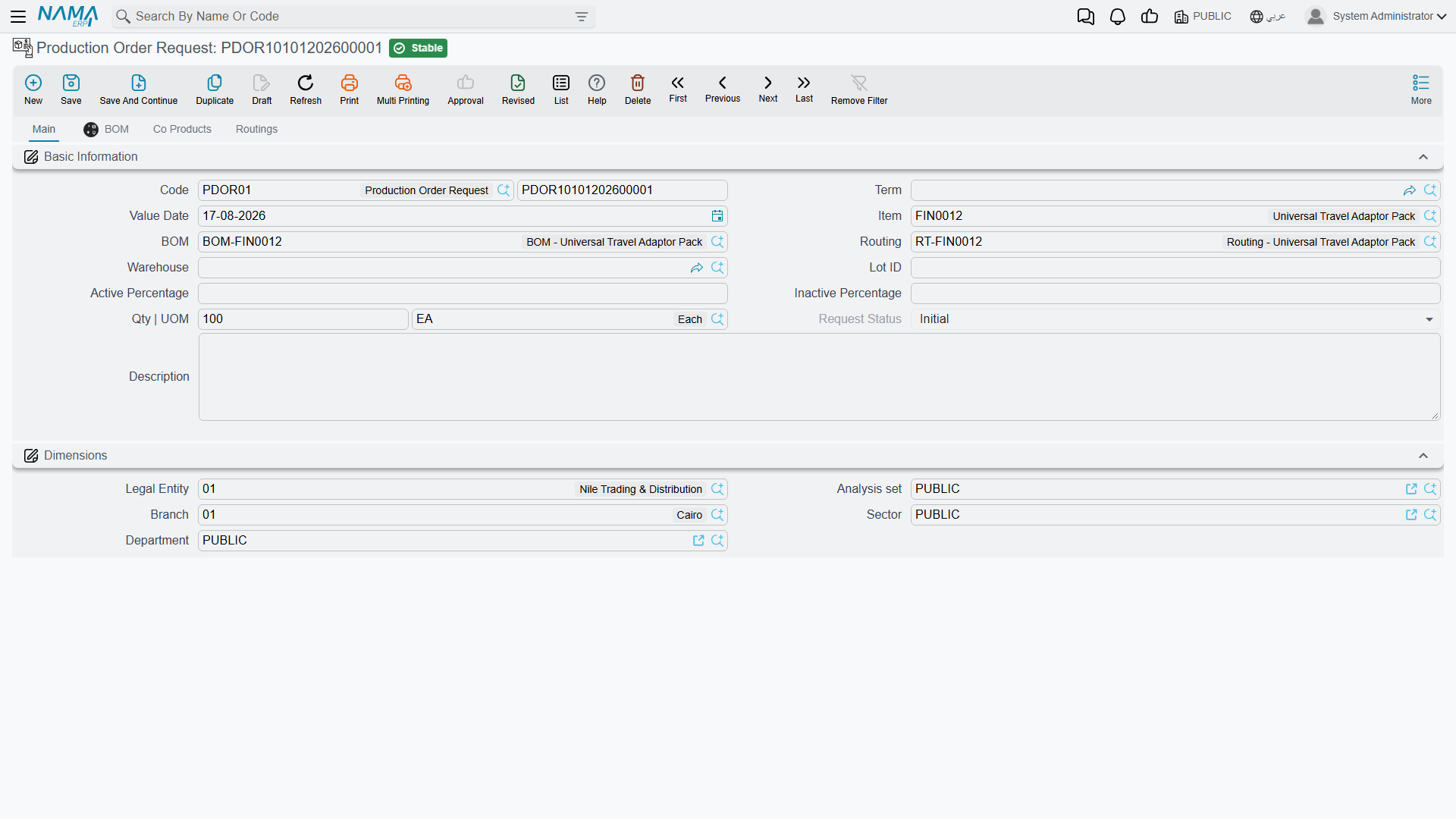Print the document
The image size is (1456, 819).
pyautogui.click(x=350, y=89)
